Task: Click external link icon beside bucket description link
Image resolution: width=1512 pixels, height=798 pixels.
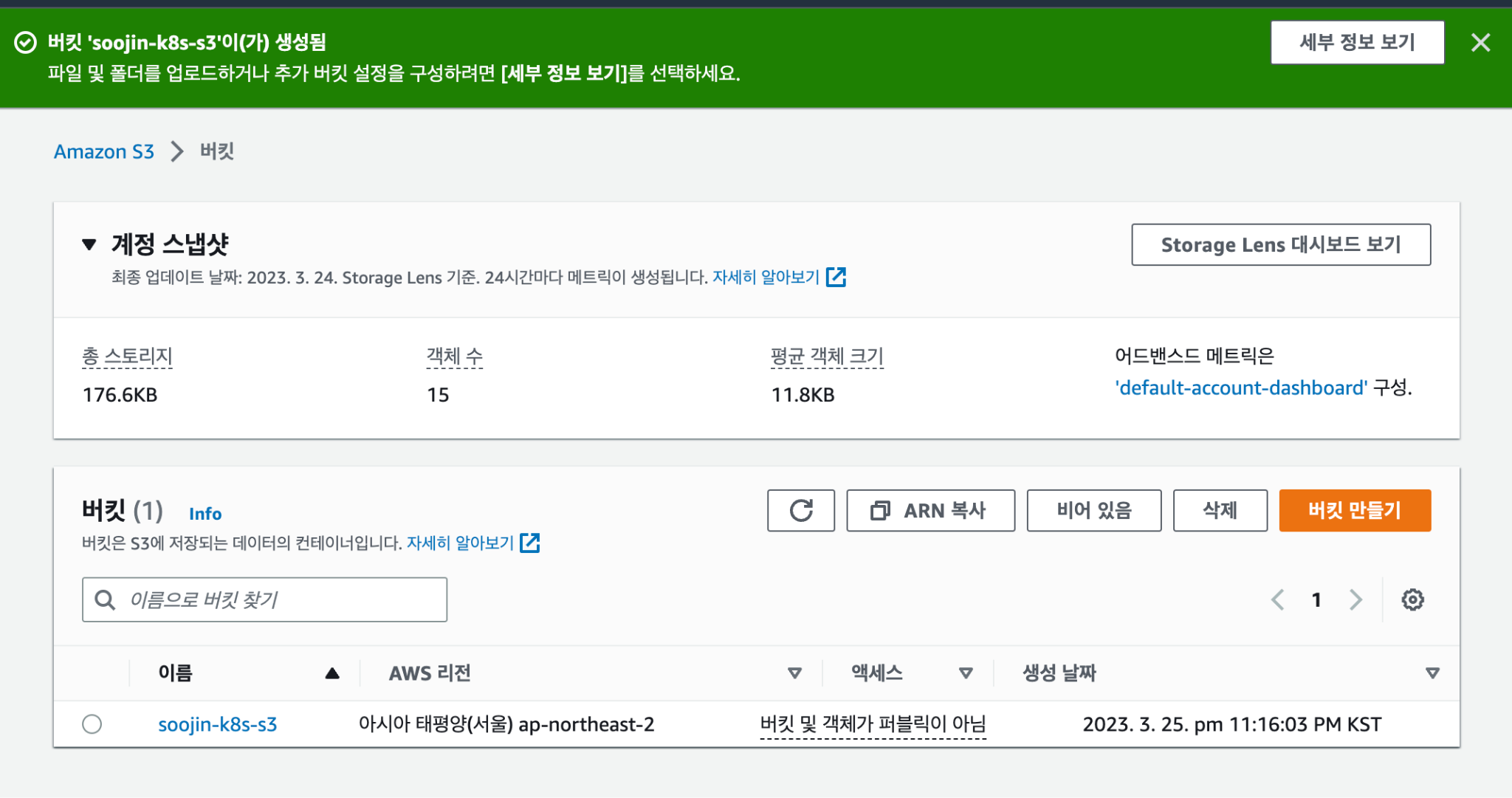Action: [x=530, y=543]
